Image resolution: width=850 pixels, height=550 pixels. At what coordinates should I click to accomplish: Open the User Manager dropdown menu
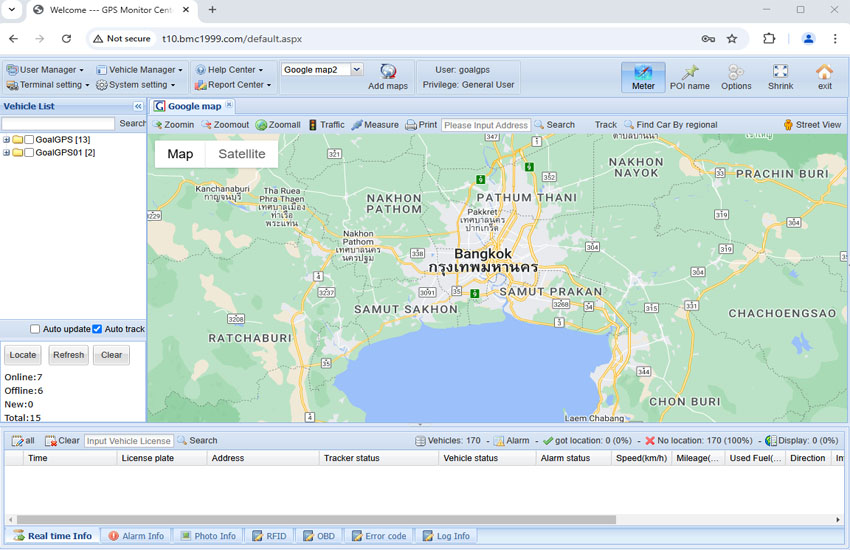pyautogui.click(x=46, y=70)
